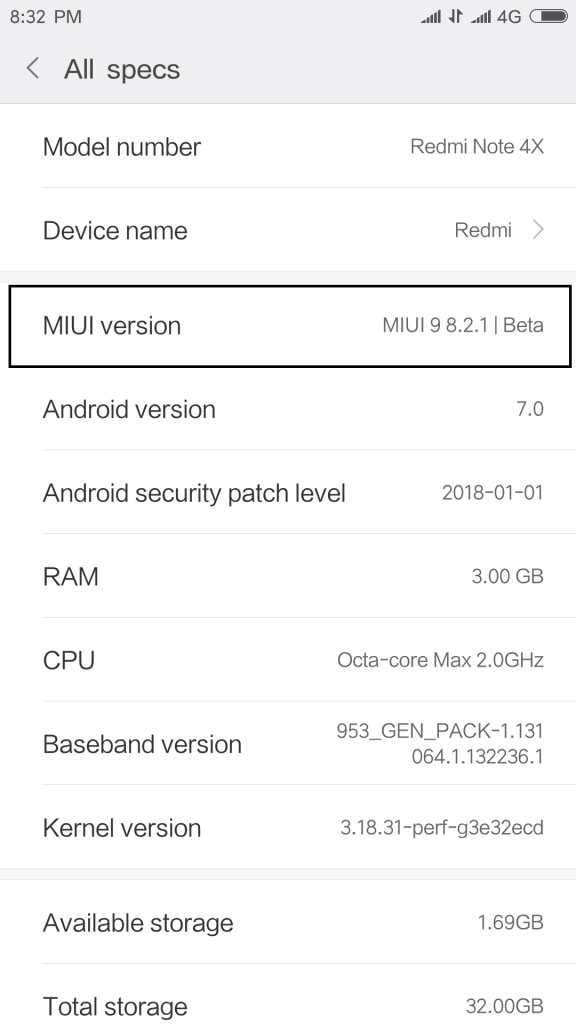Tap the CPU row
Image resolution: width=576 pixels, height=1024 pixels.
coord(288,660)
